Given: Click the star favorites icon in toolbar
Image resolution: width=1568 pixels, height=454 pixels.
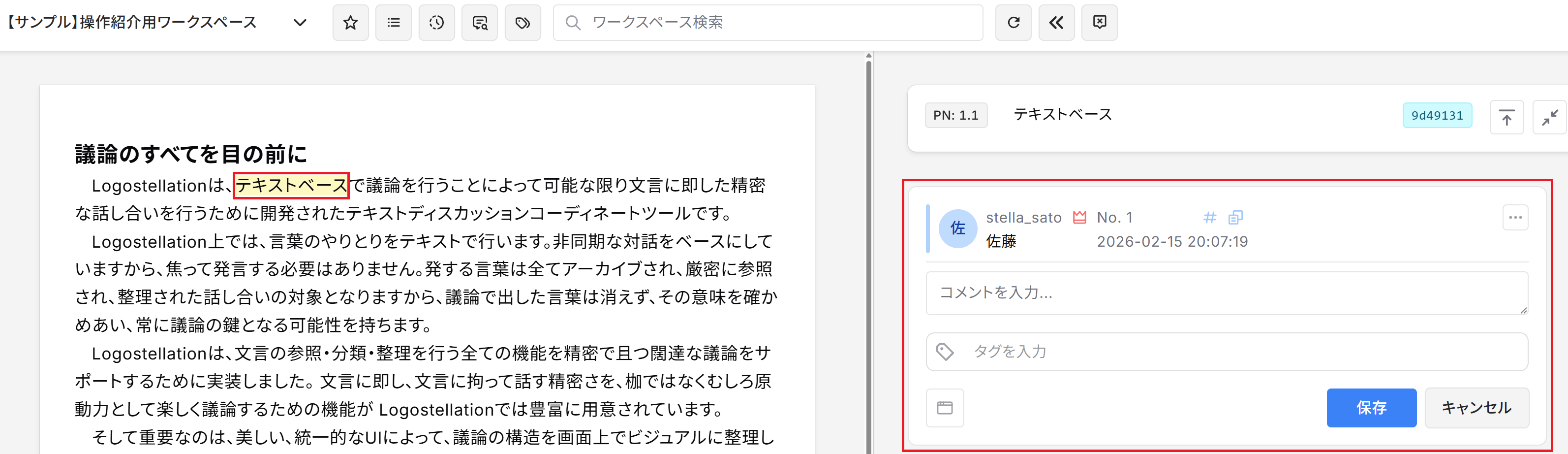Looking at the screenshot, I should [x=350, y=23].
